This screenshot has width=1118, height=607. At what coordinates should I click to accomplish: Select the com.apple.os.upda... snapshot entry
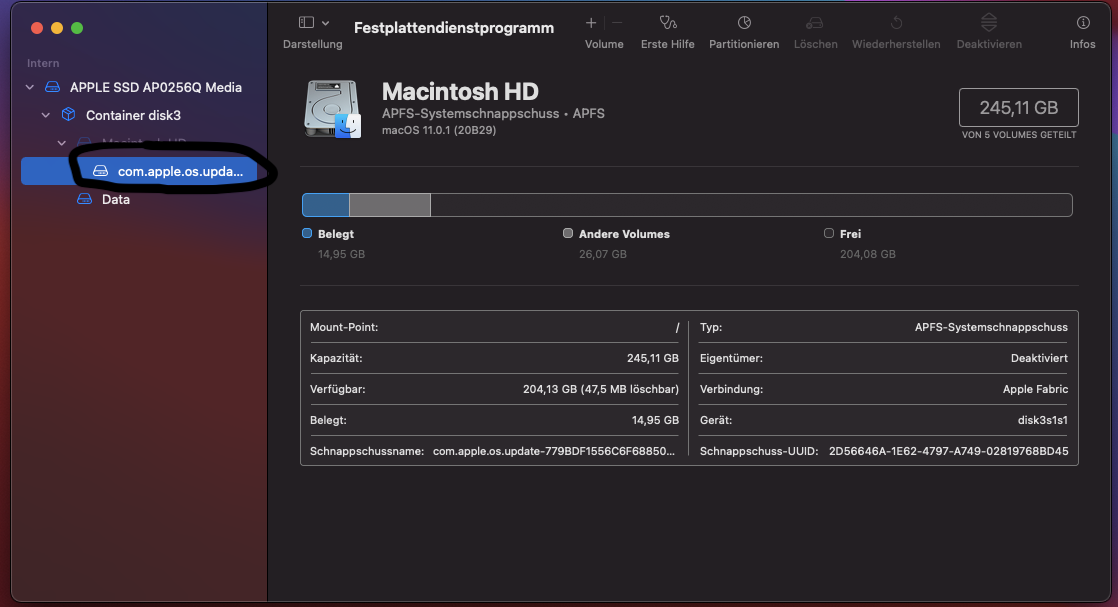point(139,171)
